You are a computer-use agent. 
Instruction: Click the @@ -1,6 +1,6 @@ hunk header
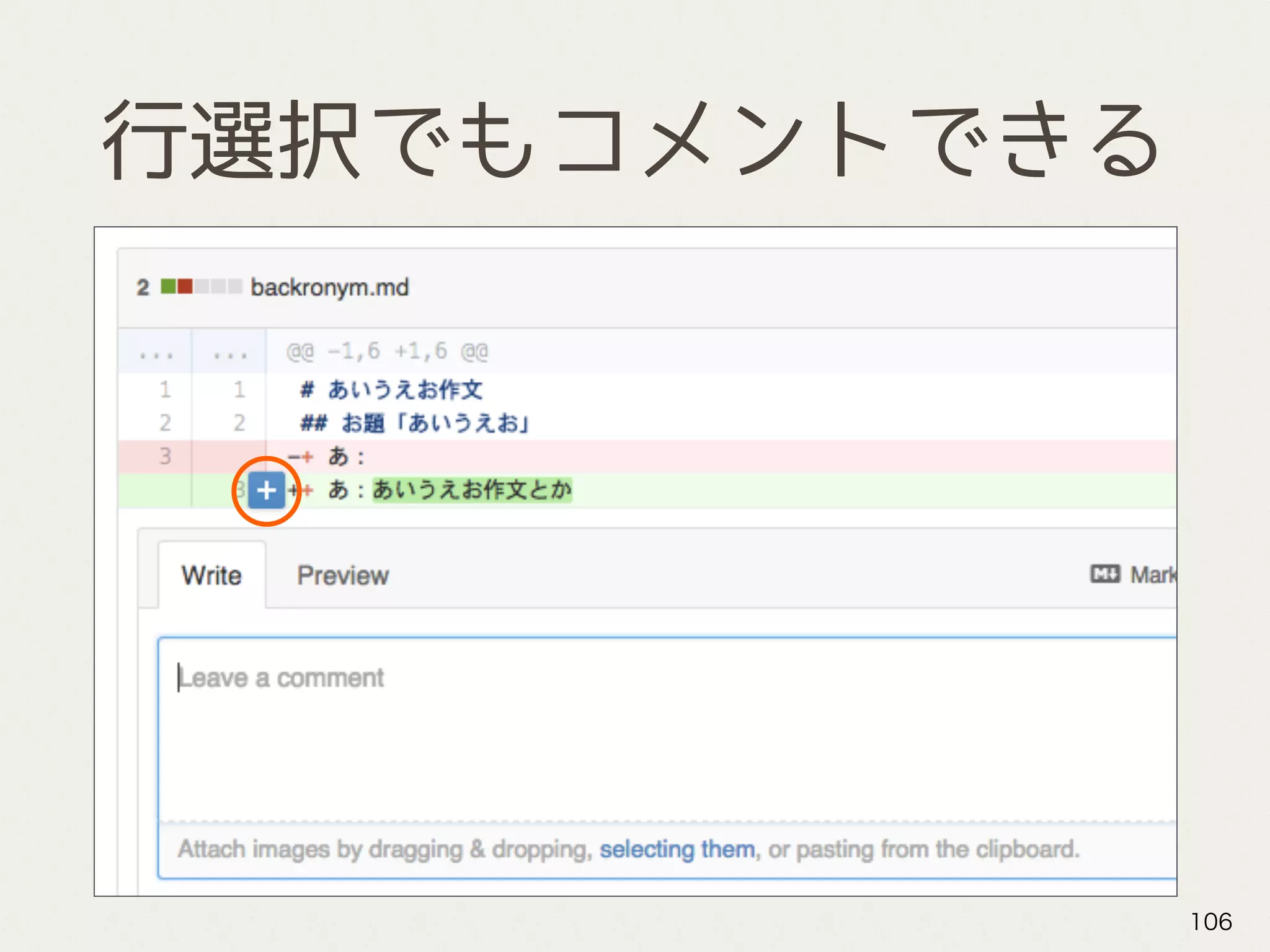point(387,351)
